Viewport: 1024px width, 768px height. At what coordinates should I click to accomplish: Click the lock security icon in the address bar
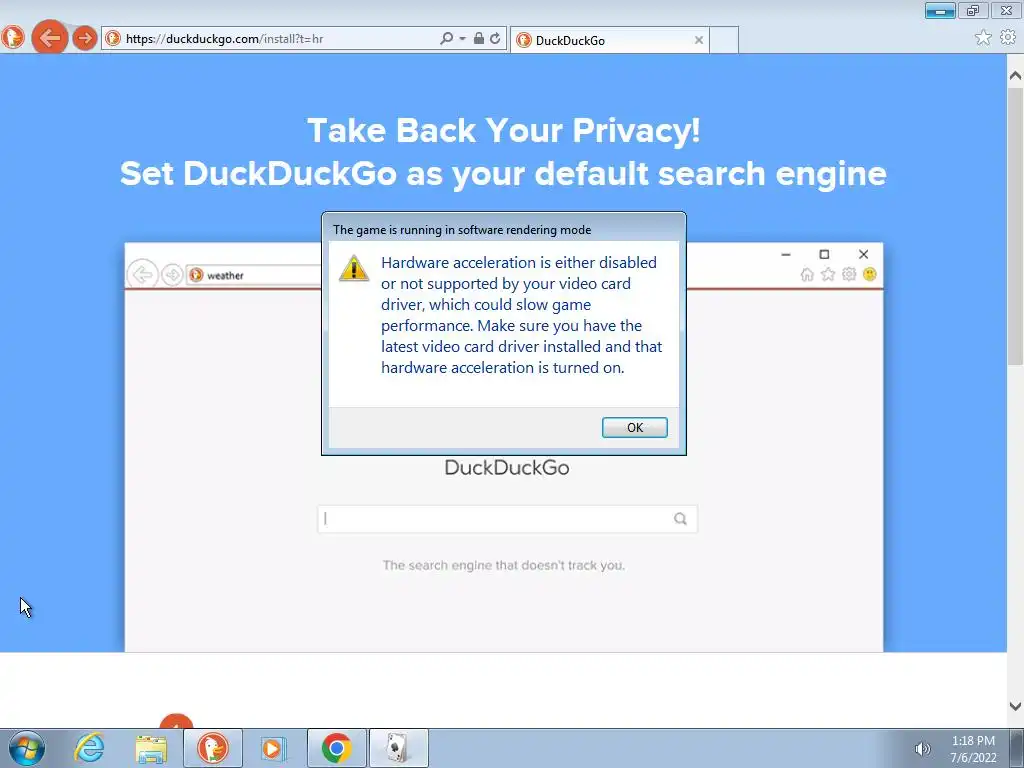[x=479, y=39]
